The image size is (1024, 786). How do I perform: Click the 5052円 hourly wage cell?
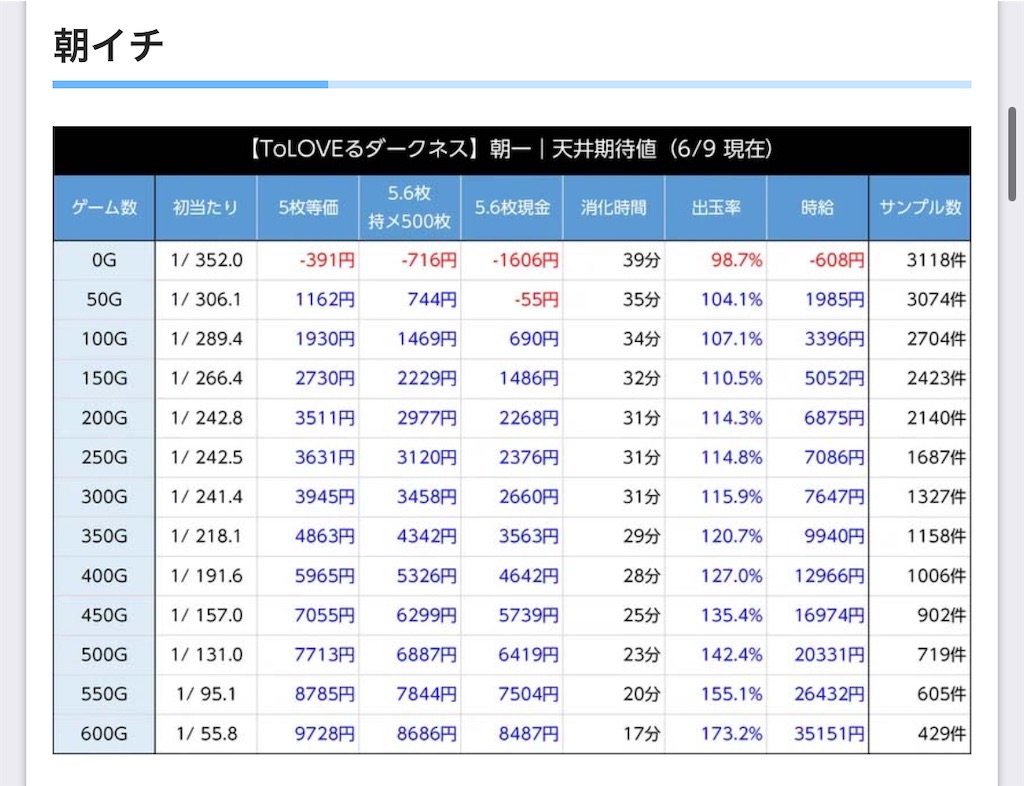(x=817, y=379)
